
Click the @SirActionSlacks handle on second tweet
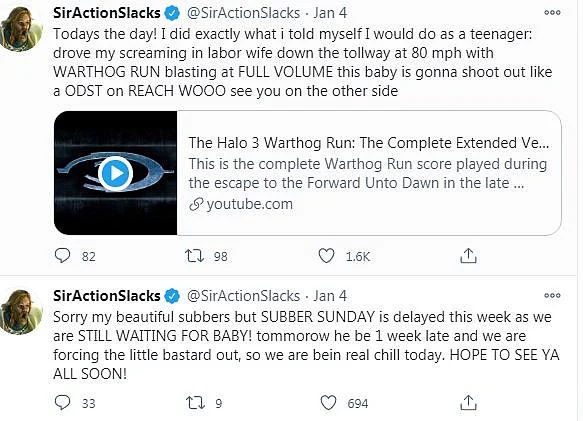tap(243, 296)
